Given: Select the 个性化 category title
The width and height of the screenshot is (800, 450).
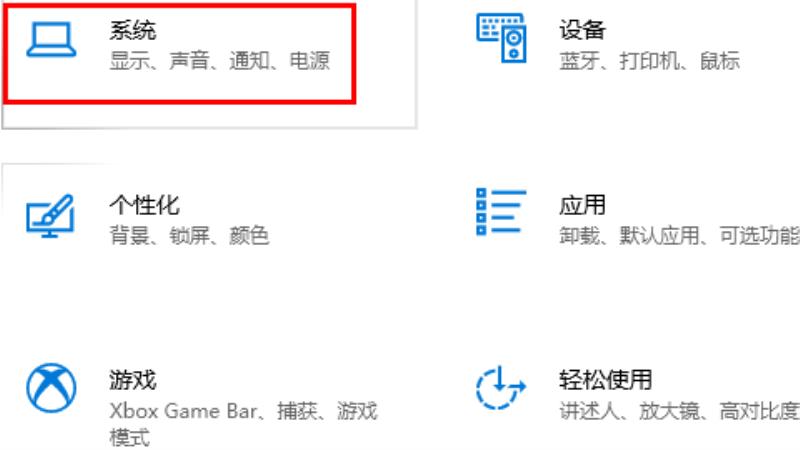Looking at the screenshot, I should click(144, 205).
